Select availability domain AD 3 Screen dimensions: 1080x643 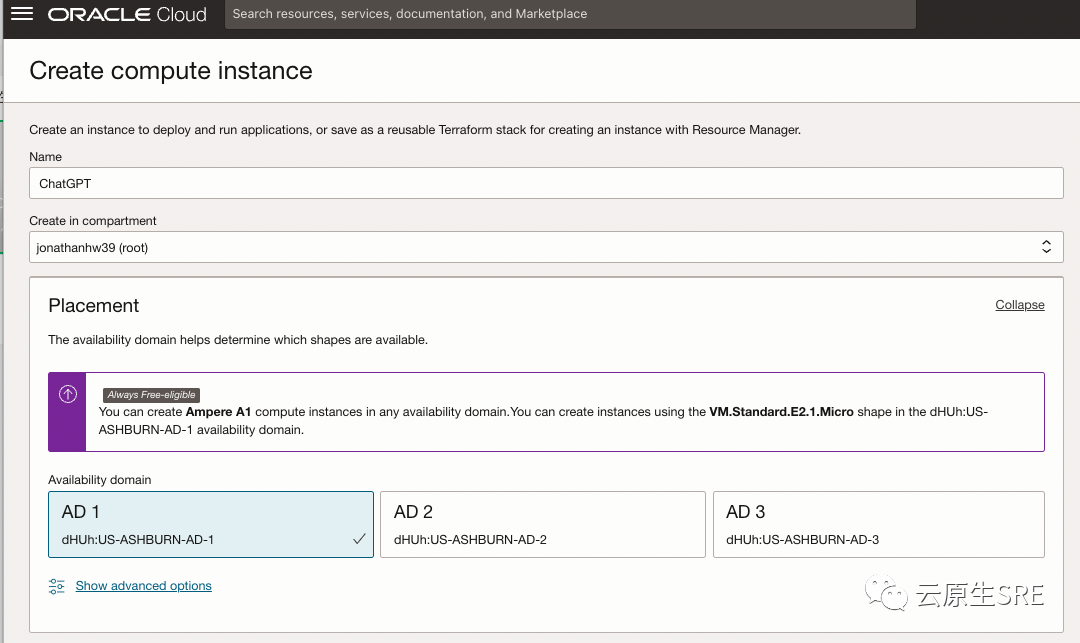pos(879,525)
